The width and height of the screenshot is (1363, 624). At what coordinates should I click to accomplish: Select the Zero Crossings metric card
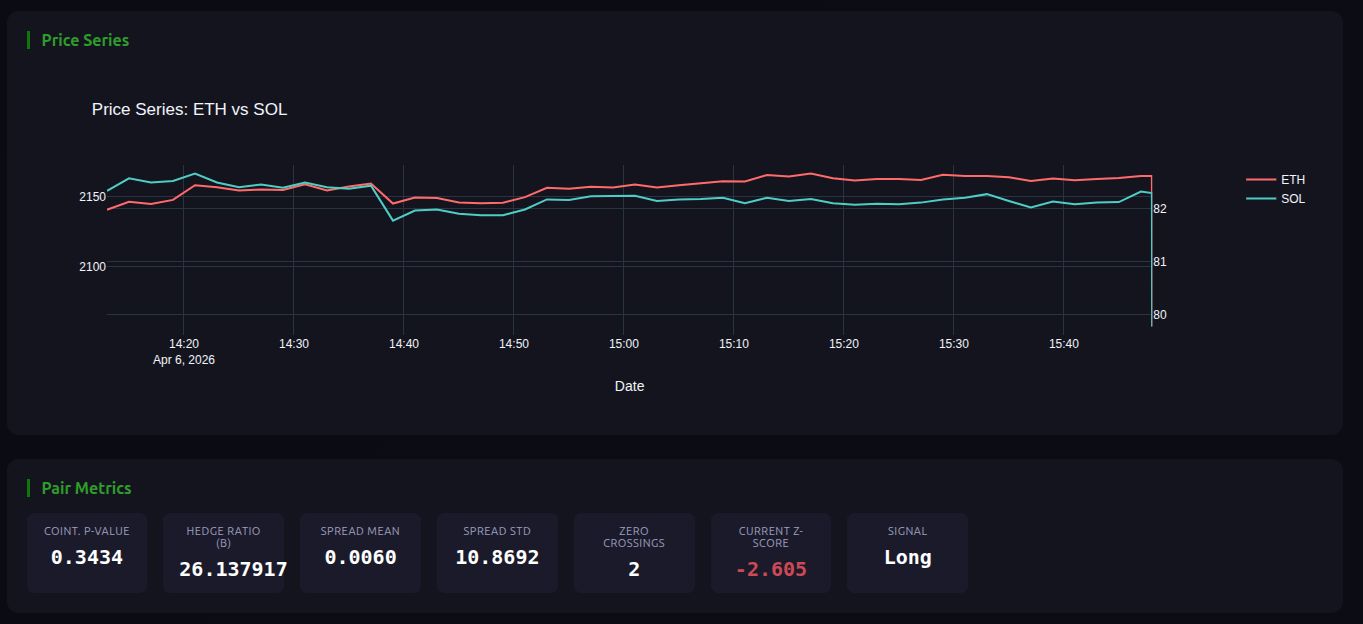[x=634, y=553]
